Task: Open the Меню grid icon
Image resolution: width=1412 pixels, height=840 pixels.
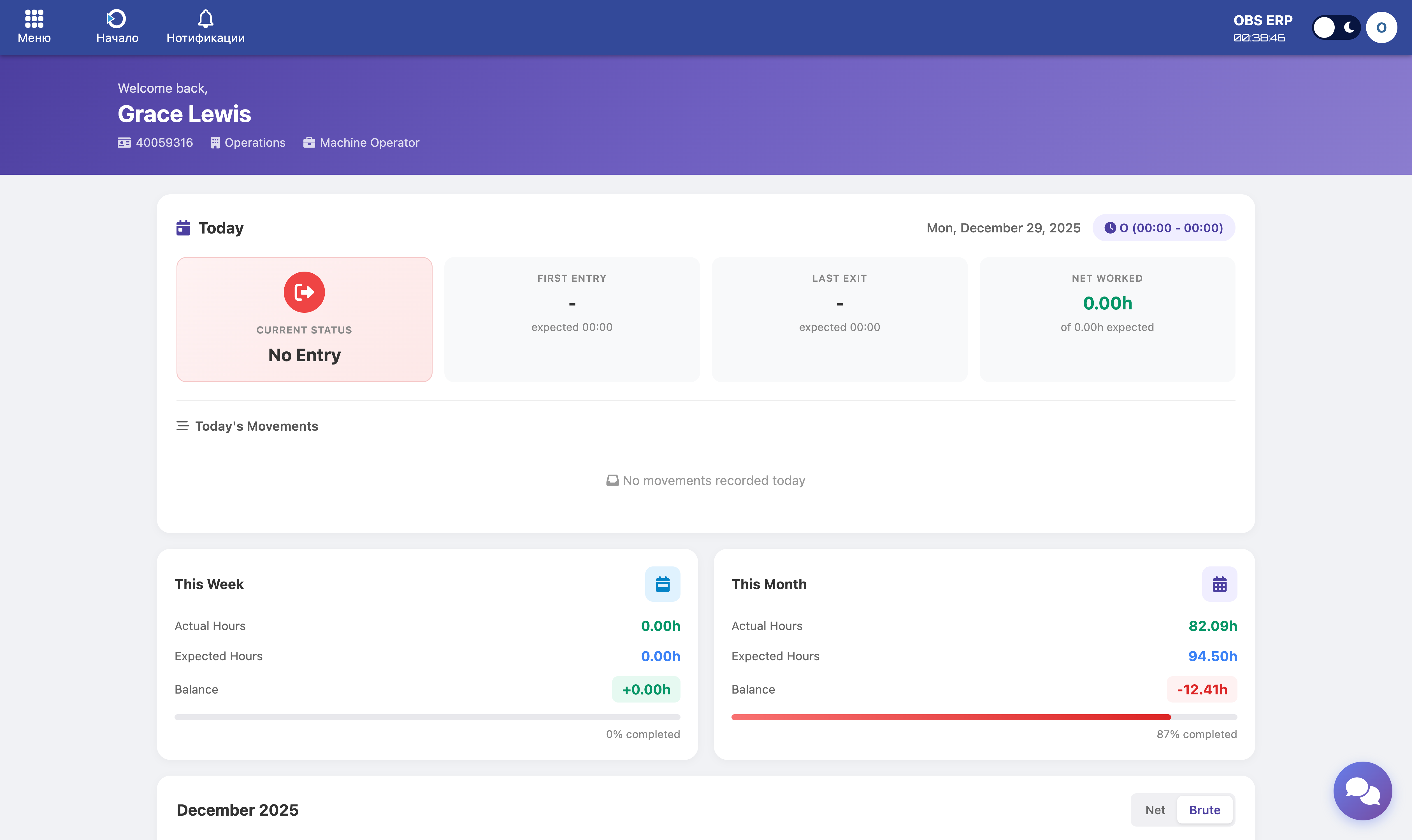Action: point(34,19)
